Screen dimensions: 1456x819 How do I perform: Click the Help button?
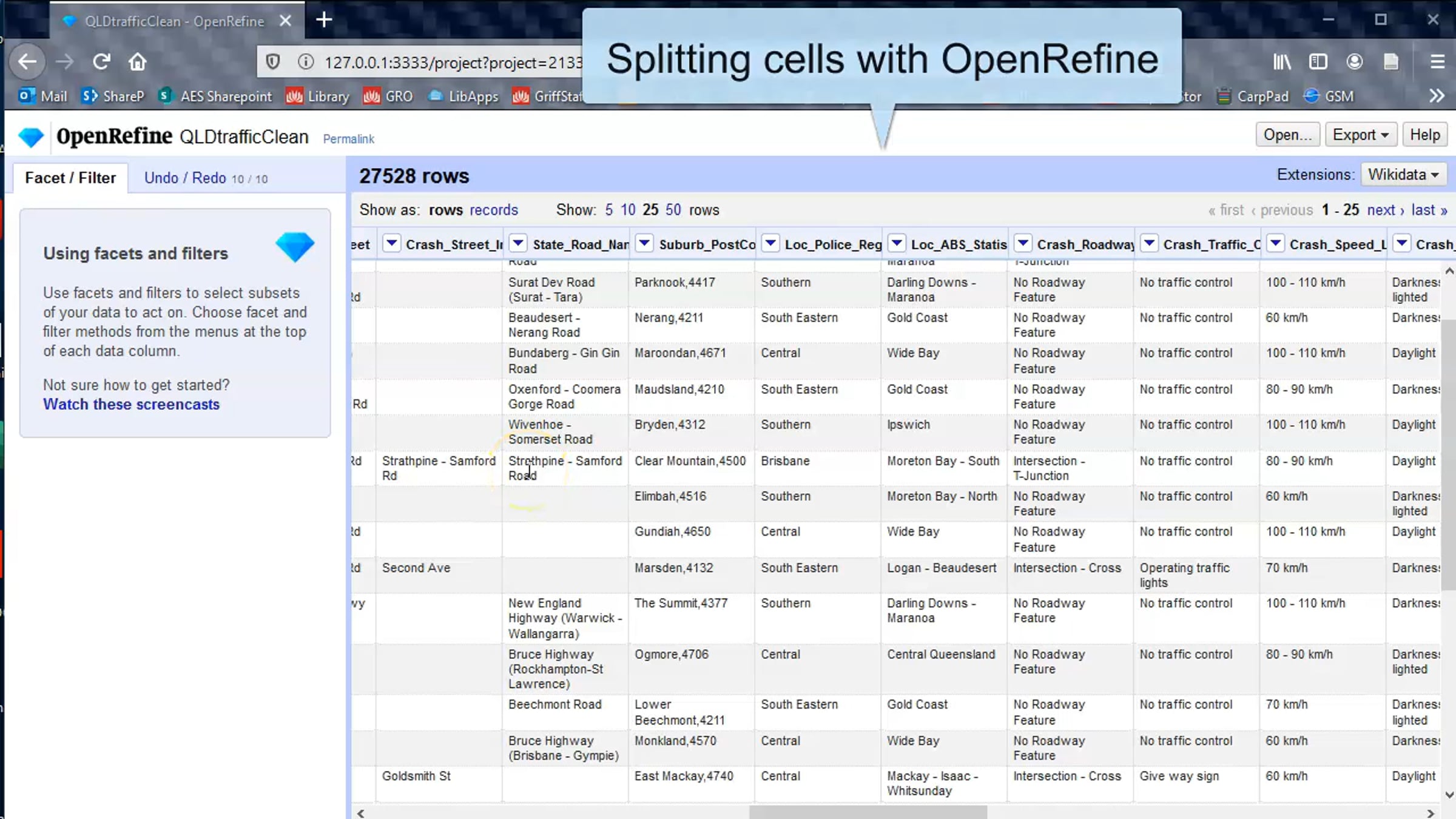[x=1424, y=135]
